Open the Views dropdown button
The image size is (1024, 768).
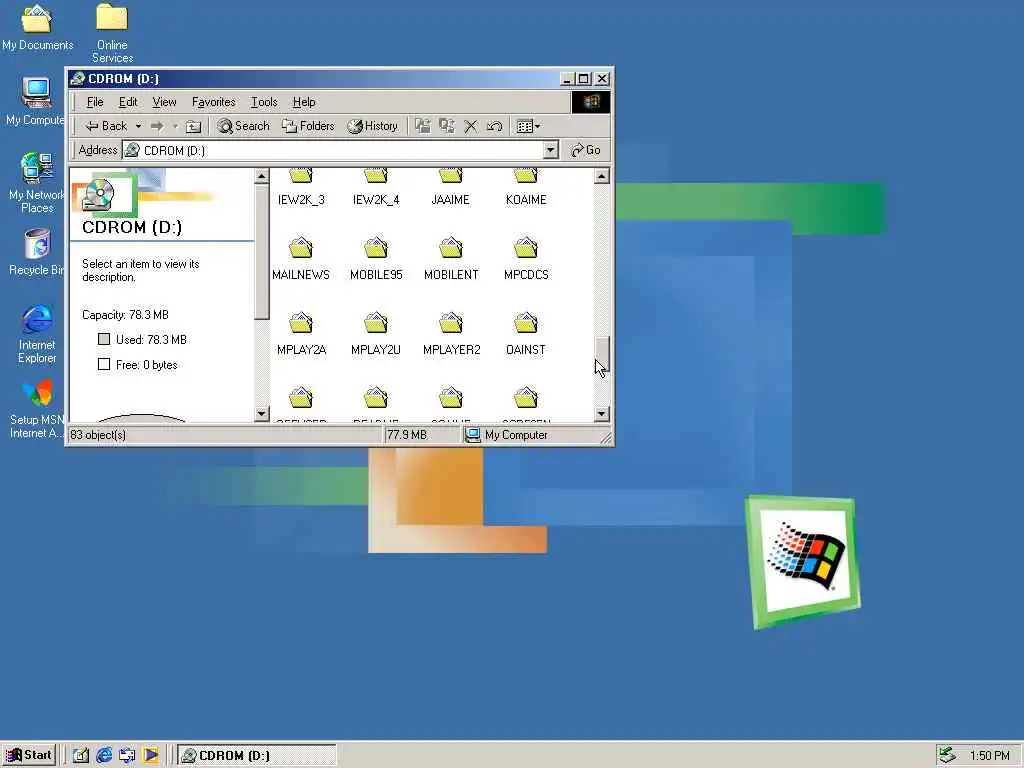point(528,126)
